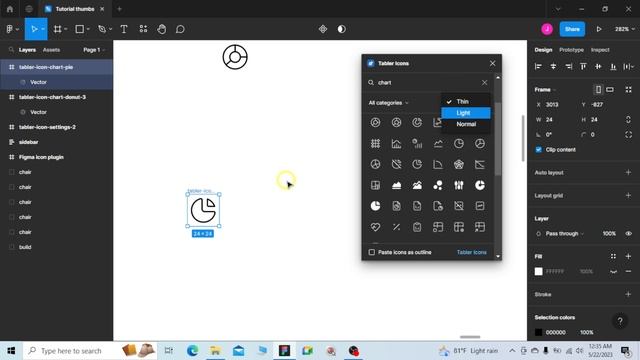The image size is (640, 360).
Task: Open Tabler Icons link in plugin footer
Action: point(471,252)
